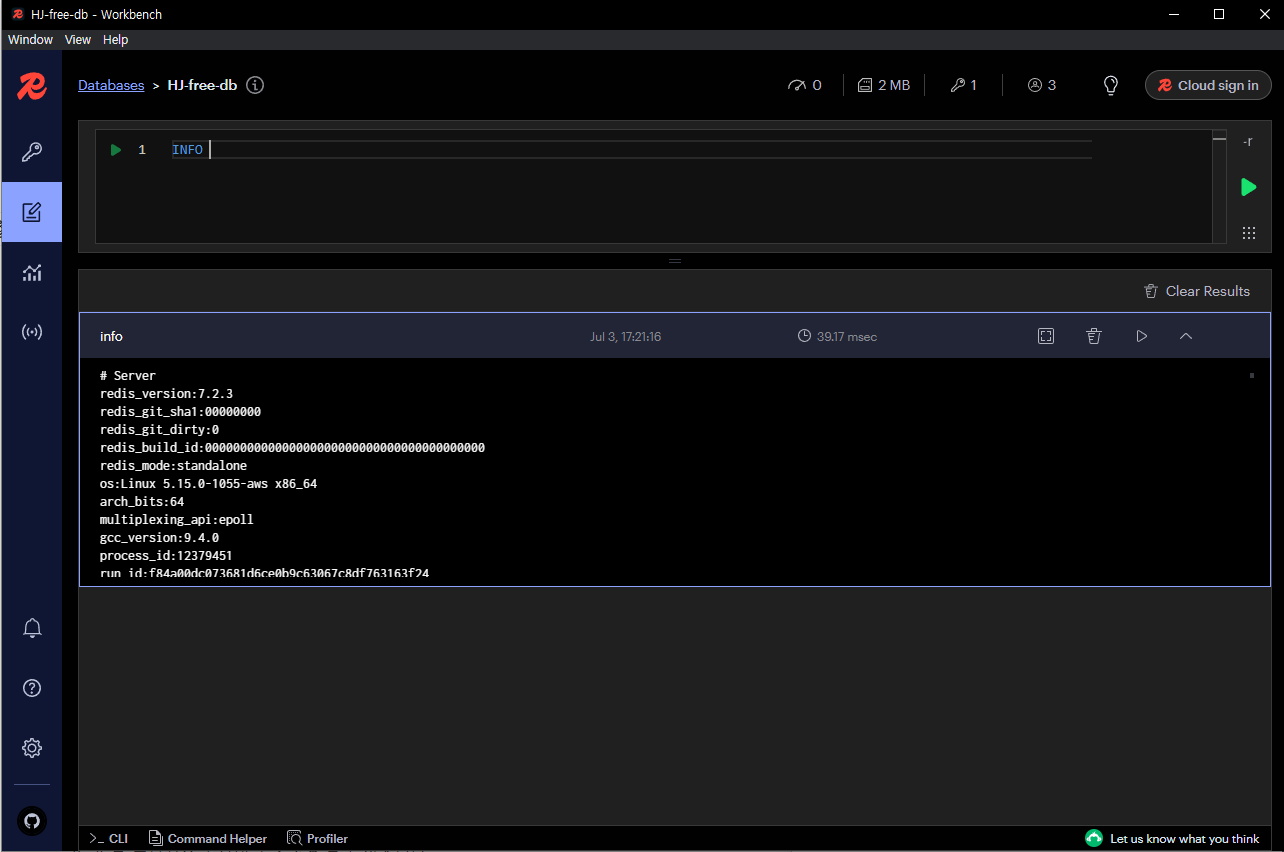Click the redis_build_id line
The width and height of the screenshot is (1284, 852).
pyautogui.click(x=292, y=447)
